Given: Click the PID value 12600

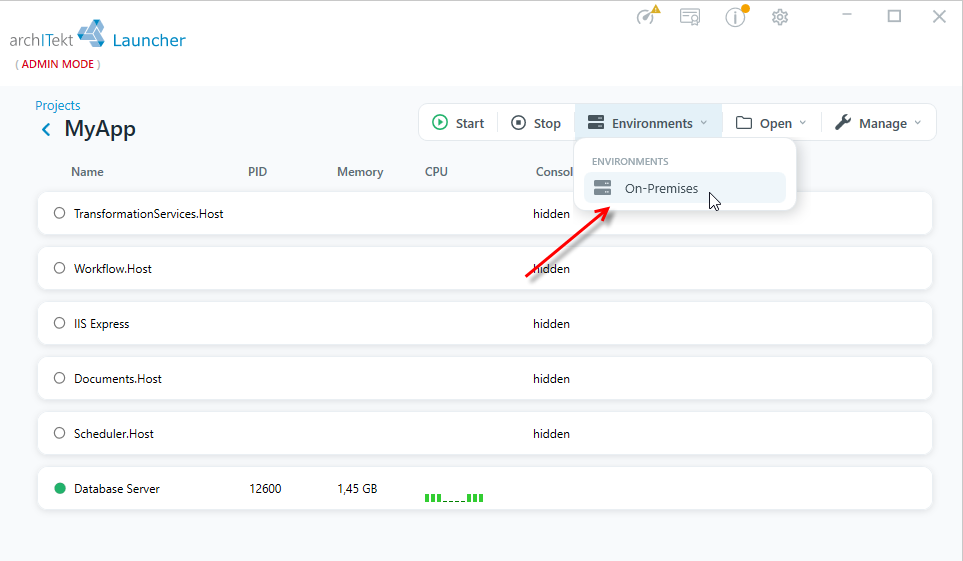Looking at the screenshot, I should coord(265,488).
